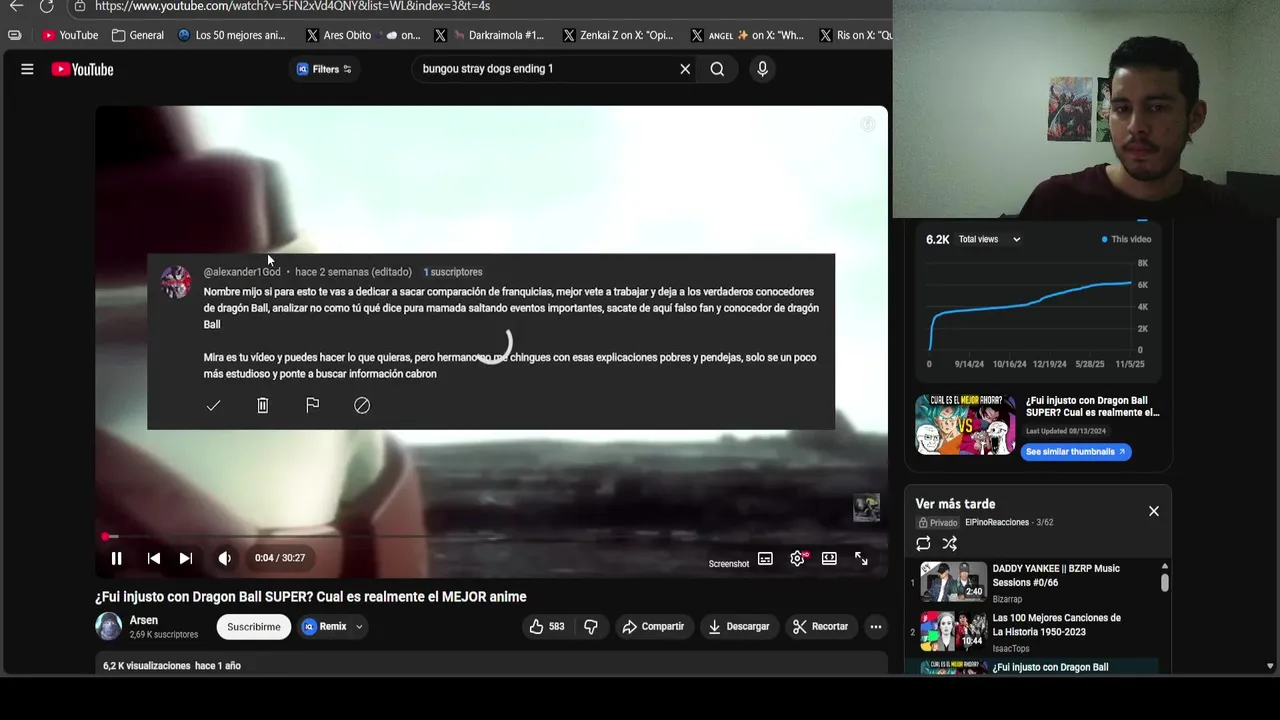The width and height of the screenshot is (1280, 720).
Task: Open the YouTube hamburger guide menu
Action: pos(27,69)
